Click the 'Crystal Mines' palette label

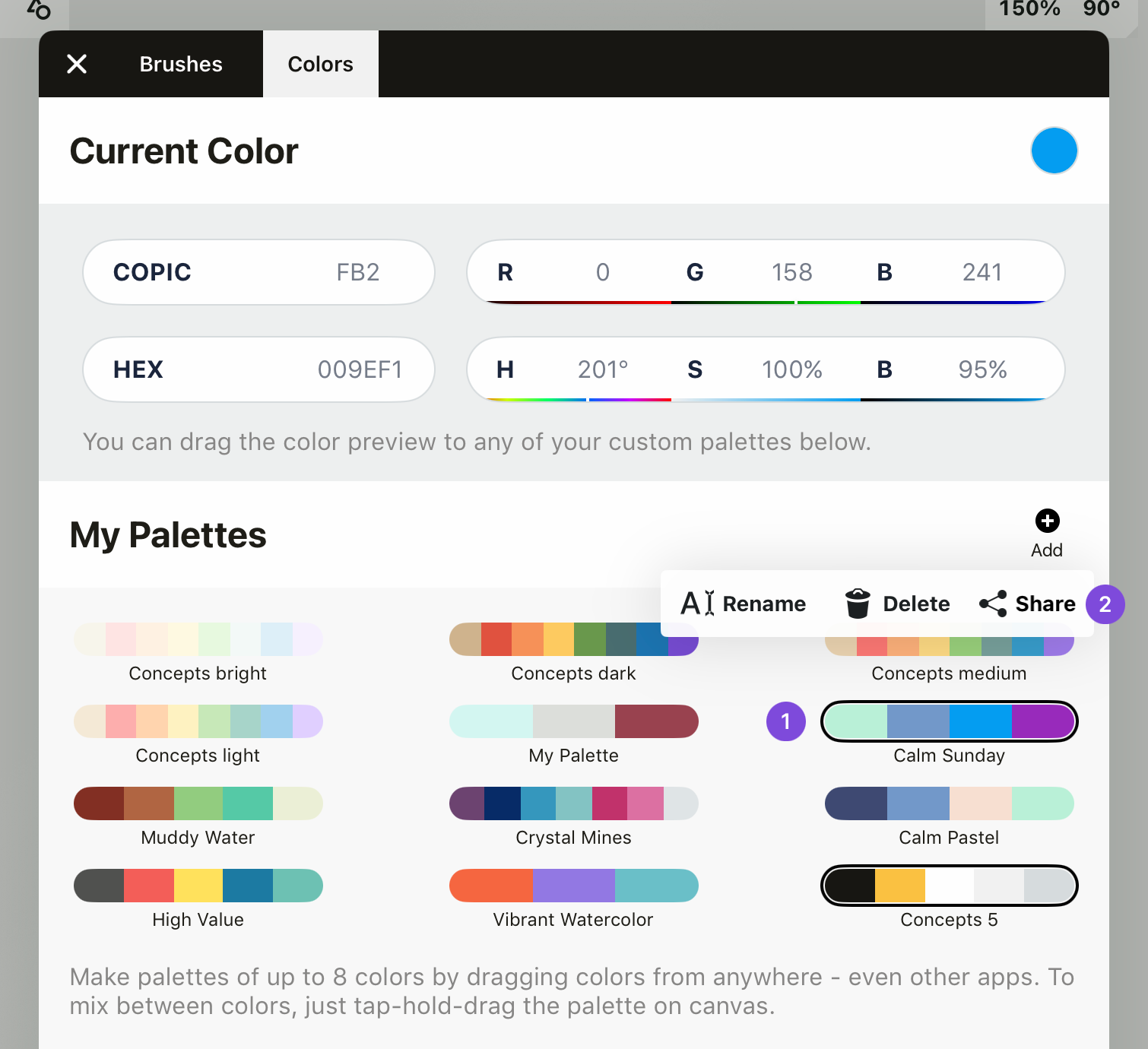pos(573,838)
